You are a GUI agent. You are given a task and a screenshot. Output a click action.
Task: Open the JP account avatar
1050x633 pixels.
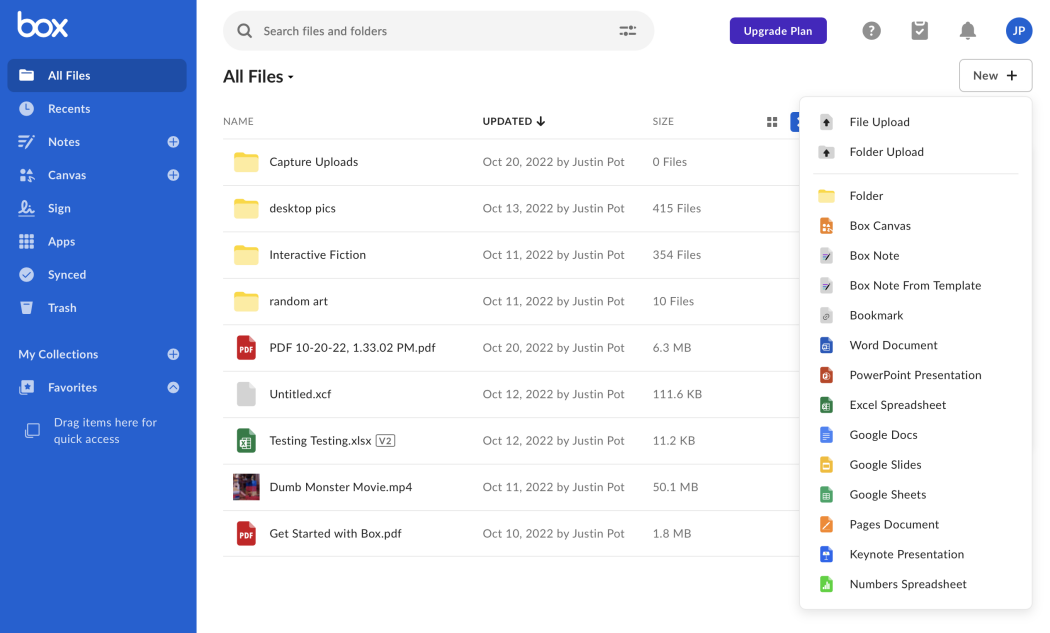(x=1019, y=31)
